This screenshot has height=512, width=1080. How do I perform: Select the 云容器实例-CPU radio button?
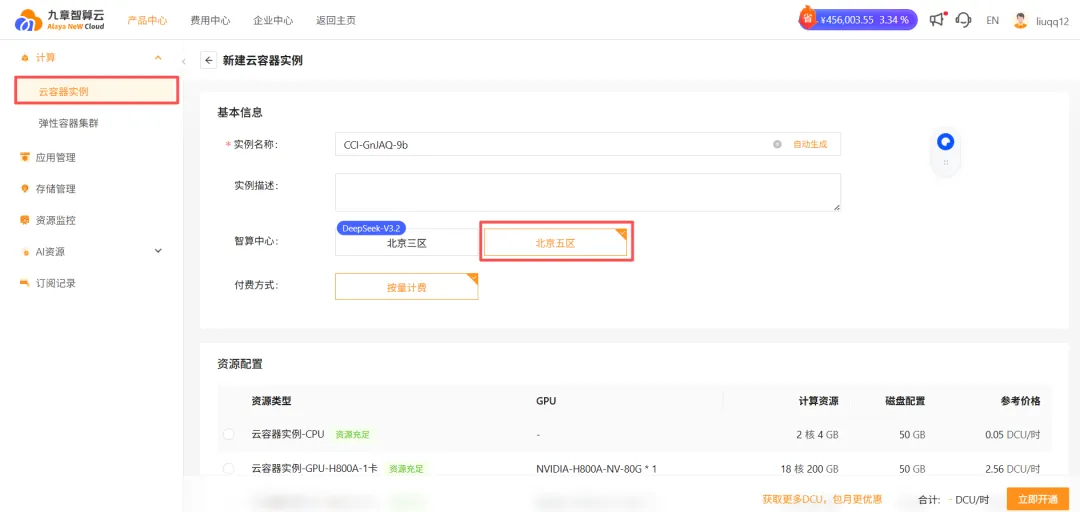(229, 434)
